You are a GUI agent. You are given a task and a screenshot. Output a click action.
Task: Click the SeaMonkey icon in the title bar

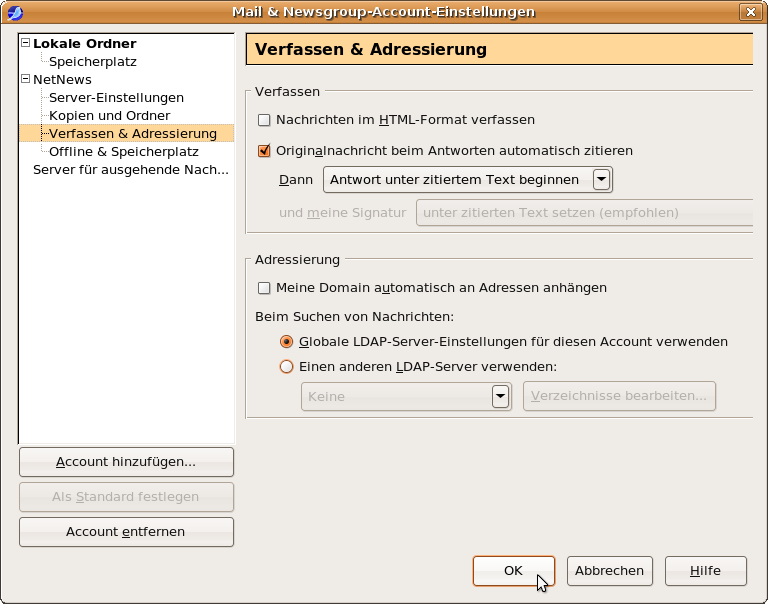(x=15, y=12)
